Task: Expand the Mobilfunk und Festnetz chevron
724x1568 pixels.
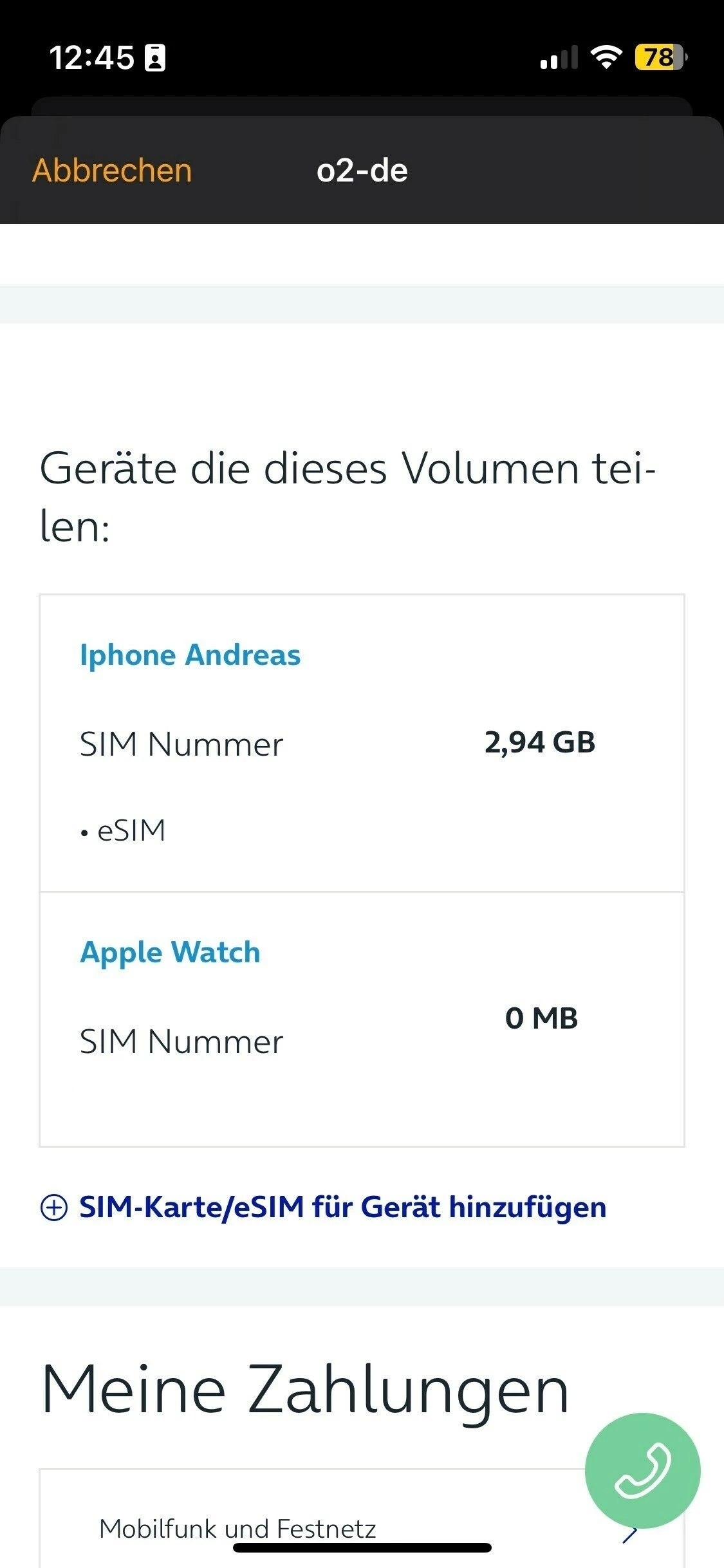Action: (x=630, y=1533)
